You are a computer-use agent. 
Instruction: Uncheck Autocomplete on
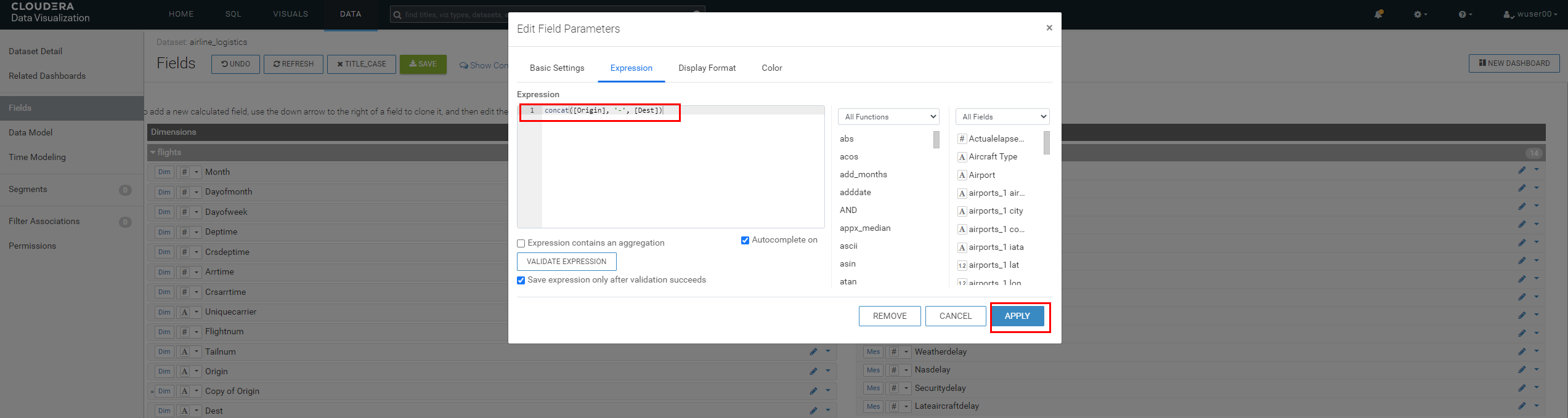pyautogui.click(x=745, y=240)
